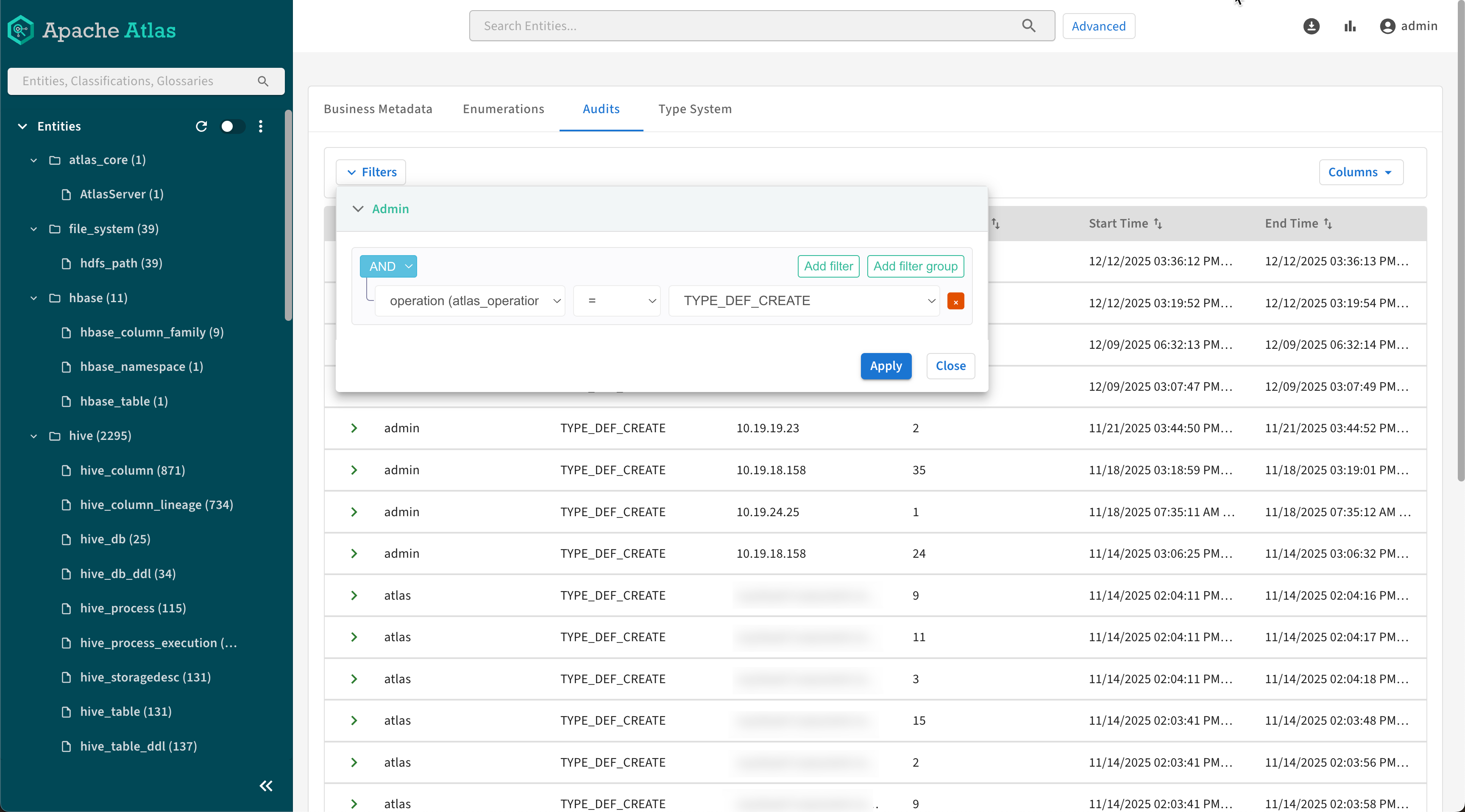Collapse the hive folder
The width and height of the screenshot is (1465, 812).
coord(34,436)
